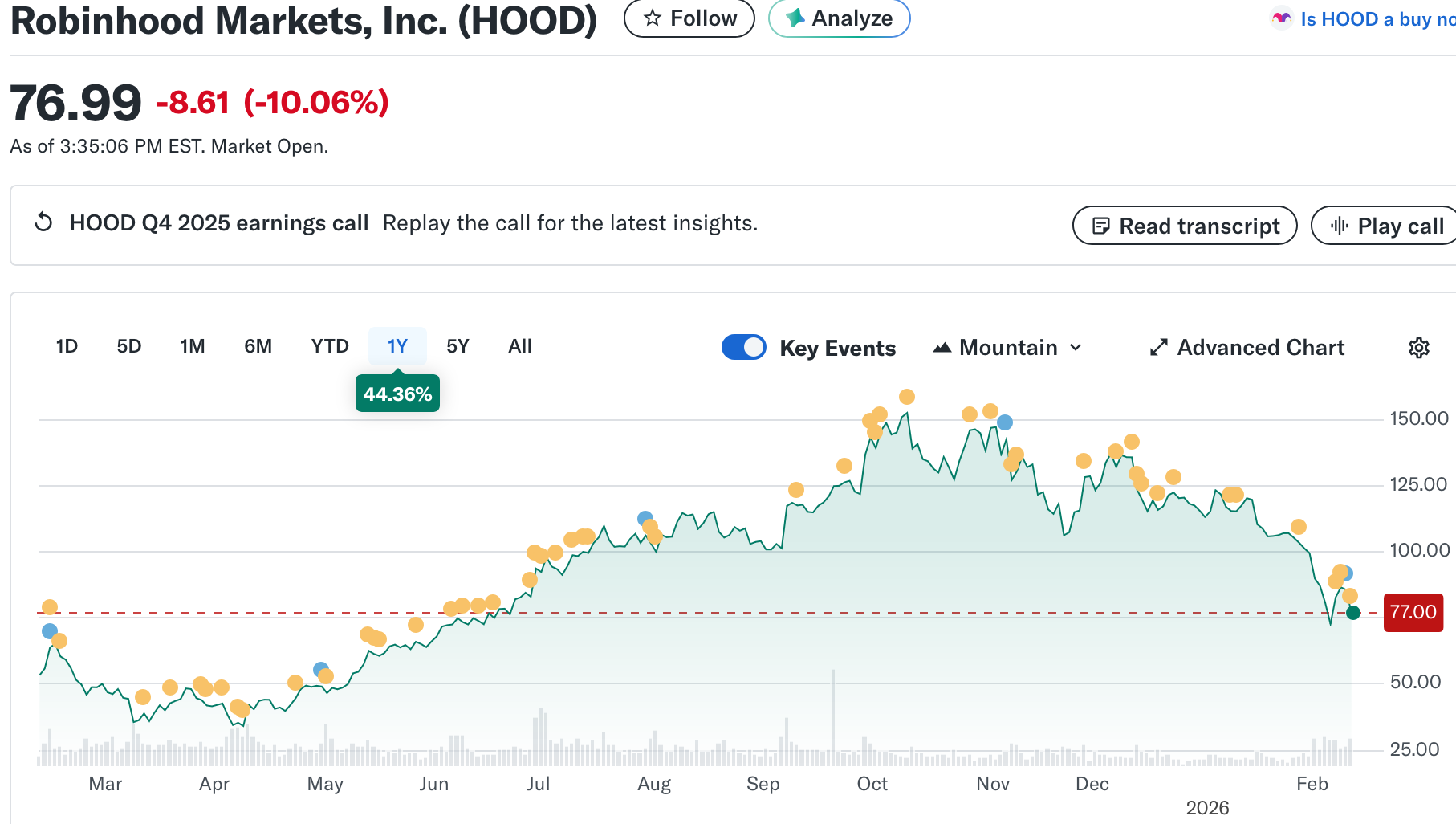Open Advanced Chart expand arrows
1456x824 pixels.
click(x=1158, y=348)
